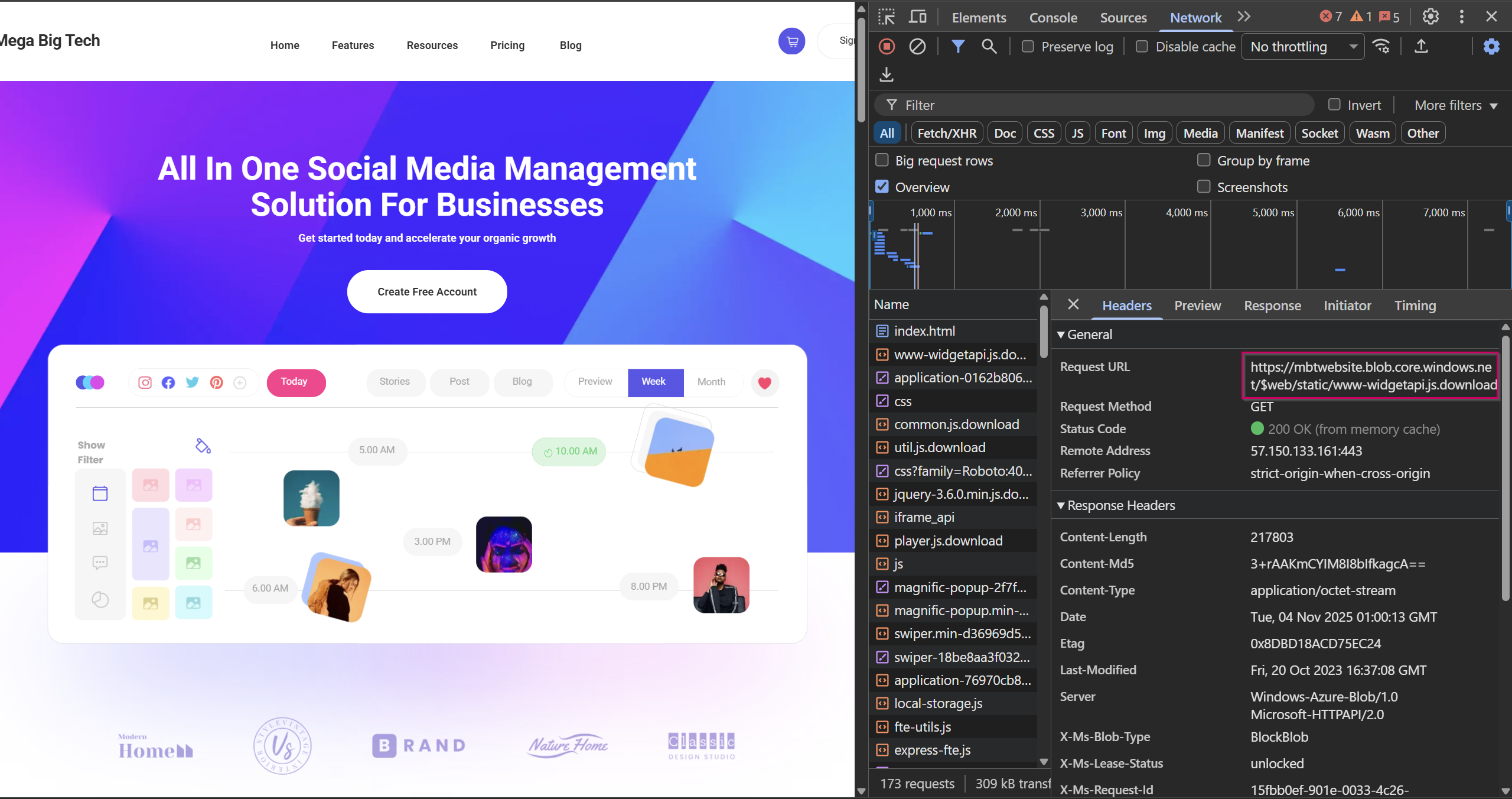
Task: Enable the Preserve log checkbox
Action: [1028, 47]
